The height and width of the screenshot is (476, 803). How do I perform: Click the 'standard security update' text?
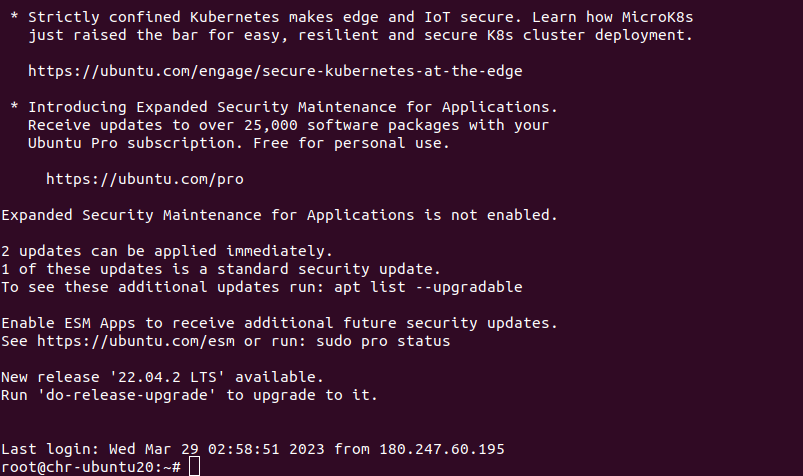tap(325, 269)
